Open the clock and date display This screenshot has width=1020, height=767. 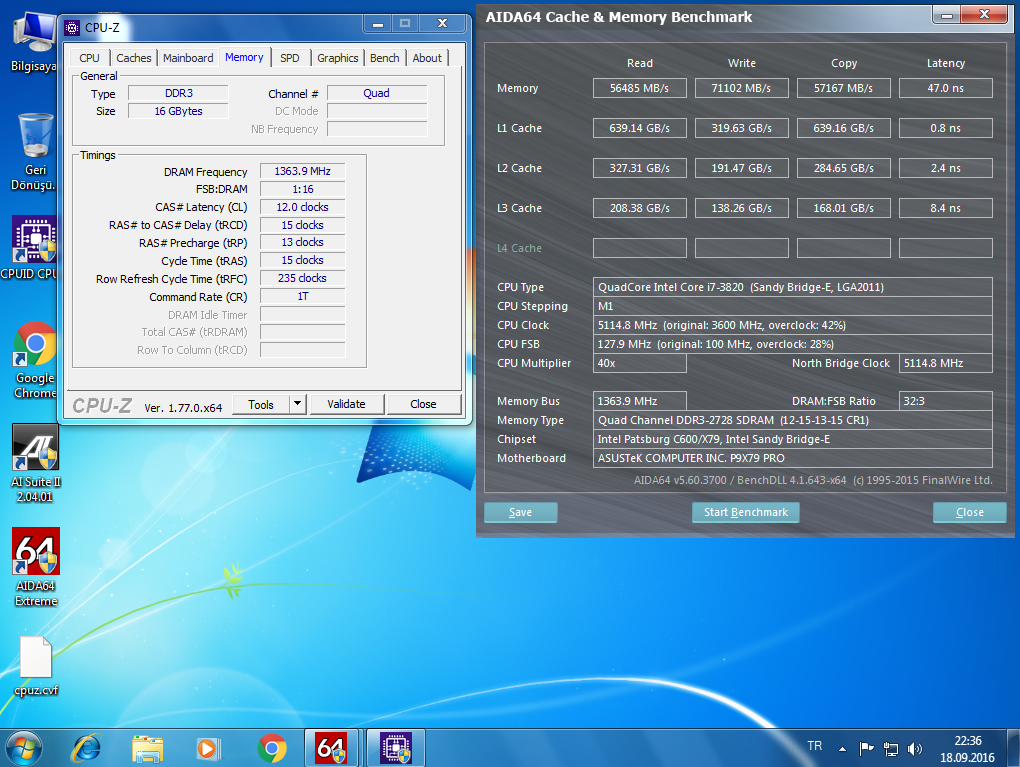coord(967,749)
